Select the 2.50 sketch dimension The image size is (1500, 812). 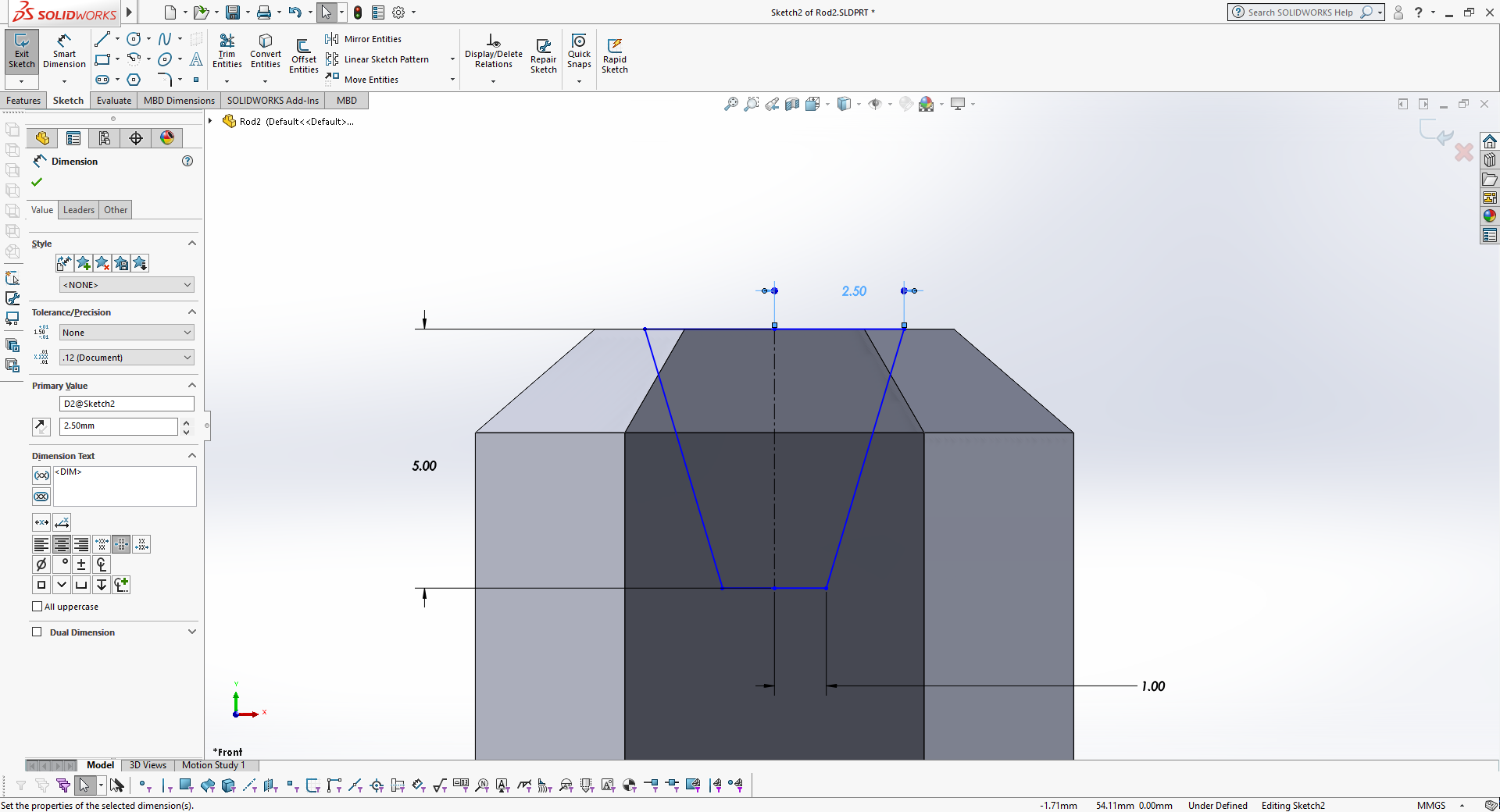[854, 291]
